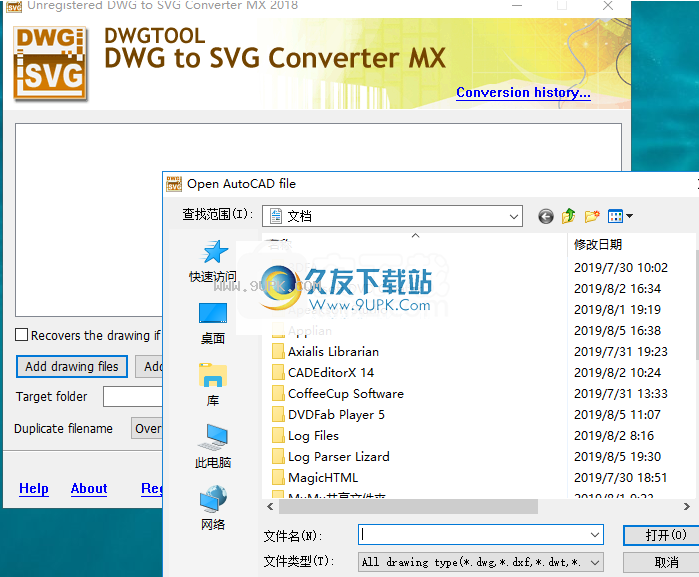Screen dimensions: 699x577
Task: Select the Log Parser Lizard folder icon
Action: tap(278, 456)
